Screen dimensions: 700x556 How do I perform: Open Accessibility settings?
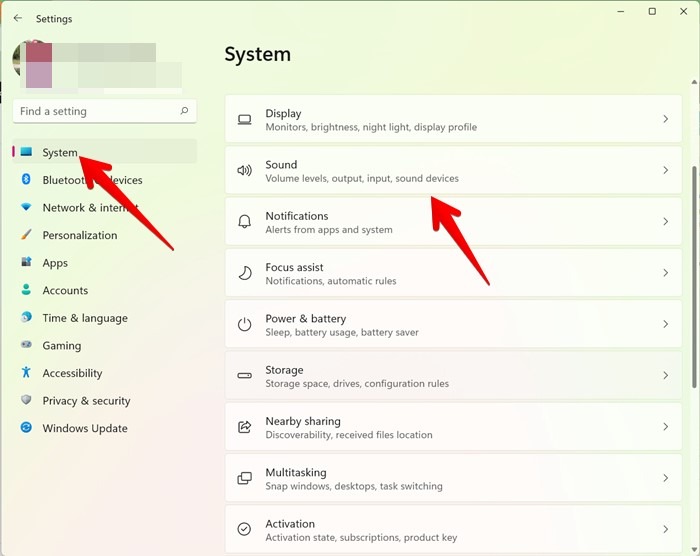104,373
